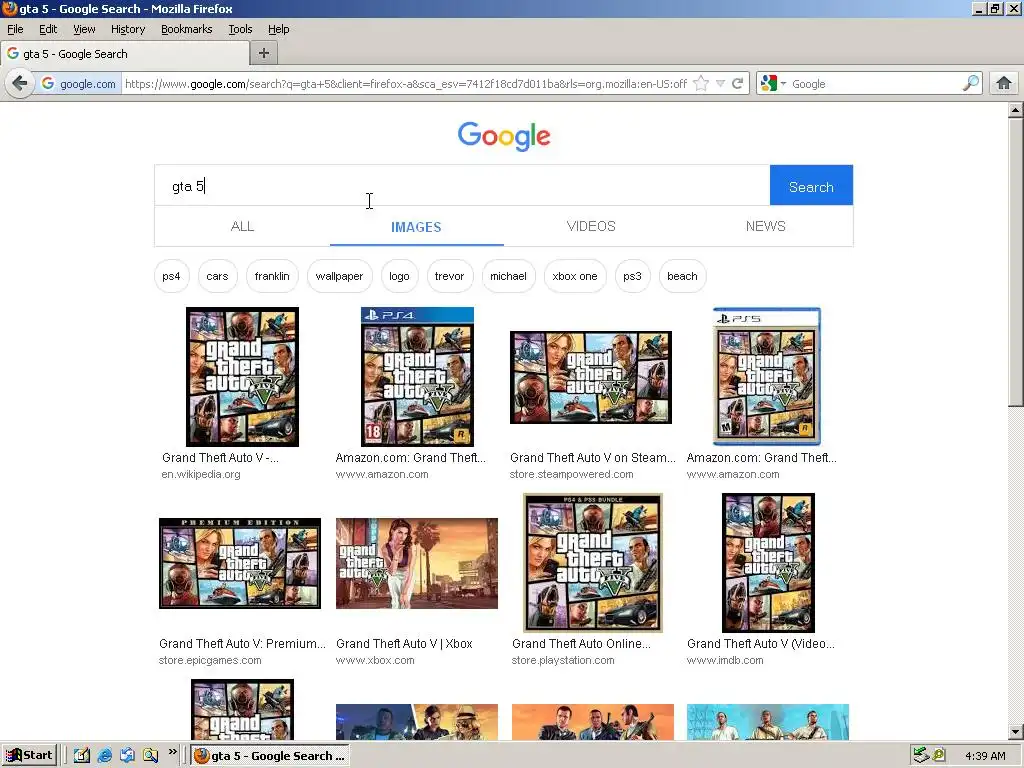Open the Windows Start menu

[29, 756]
